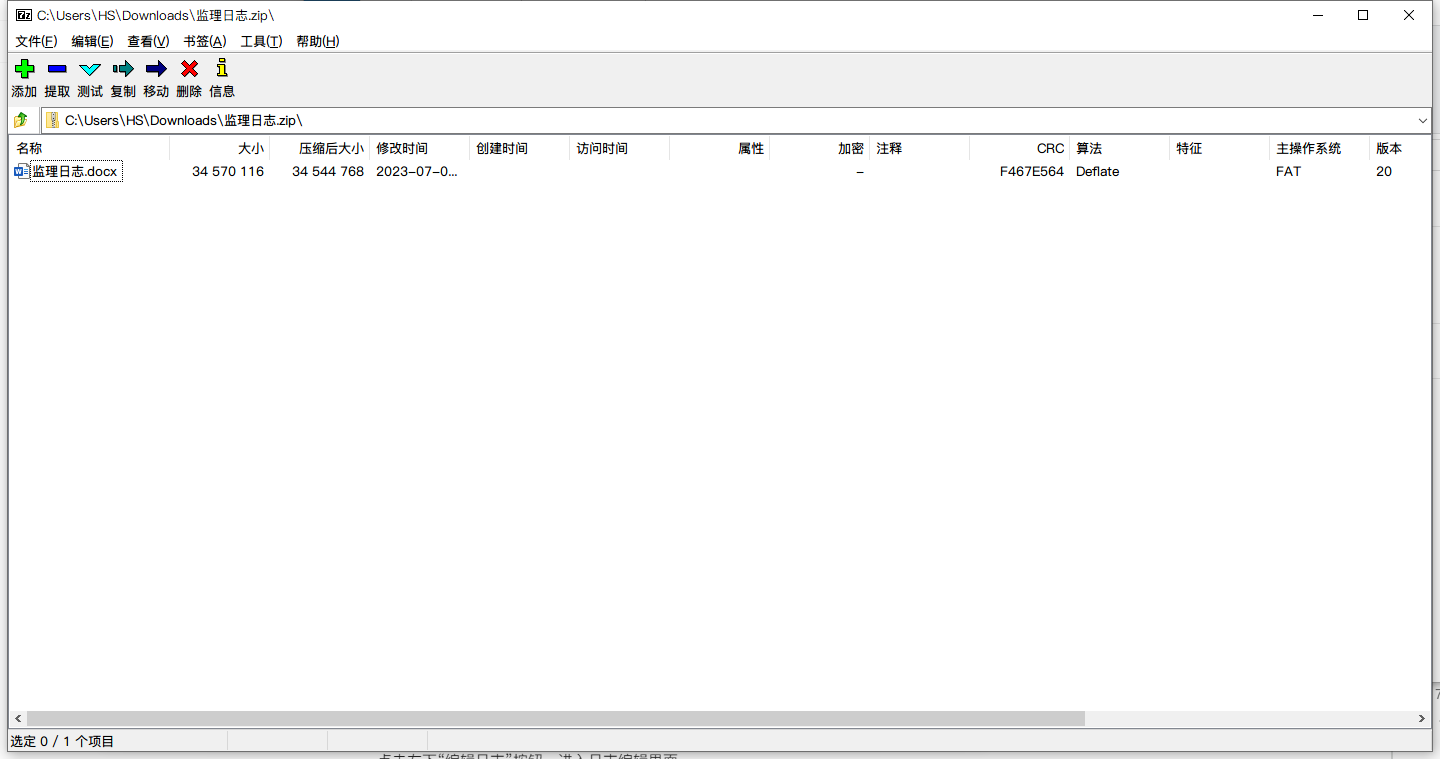Minimize the 7-Zip window
The image size is (1440, 759).
(x=1317, y=15)
